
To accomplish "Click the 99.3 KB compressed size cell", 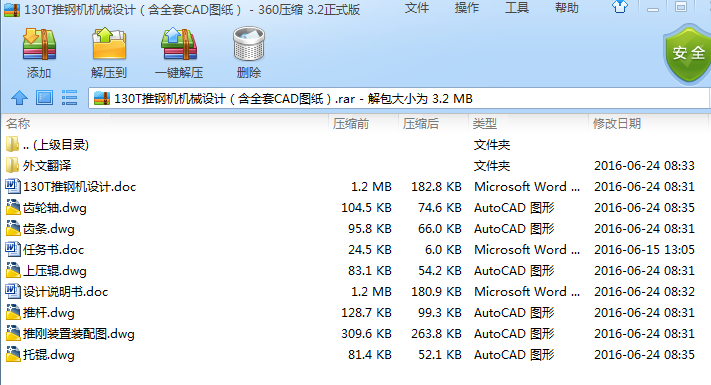I will coord(439,313).
